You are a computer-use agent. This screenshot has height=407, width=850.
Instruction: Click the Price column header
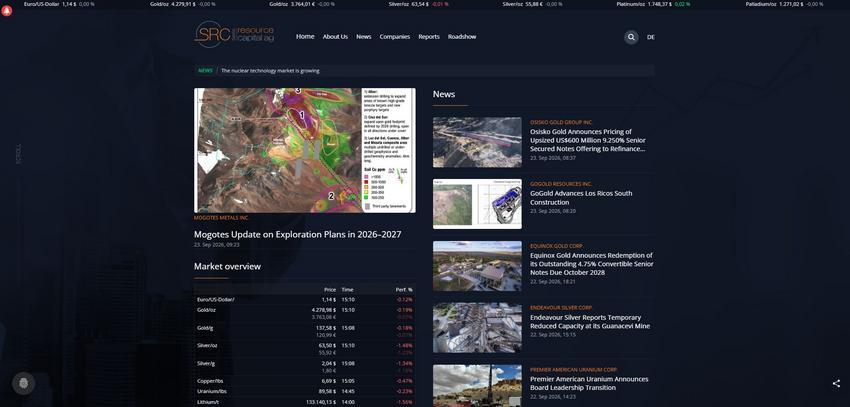[330, 289]
